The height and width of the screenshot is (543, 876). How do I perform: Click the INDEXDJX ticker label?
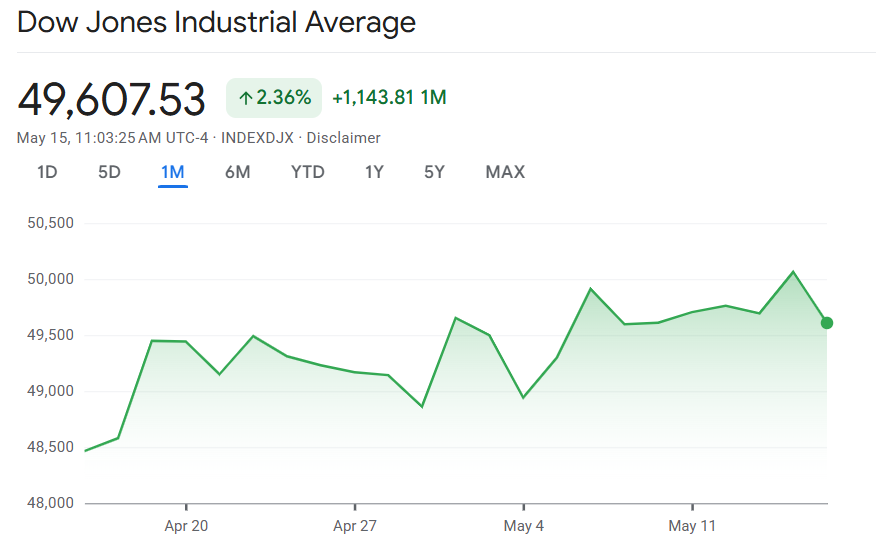click(x=257, y=138)
